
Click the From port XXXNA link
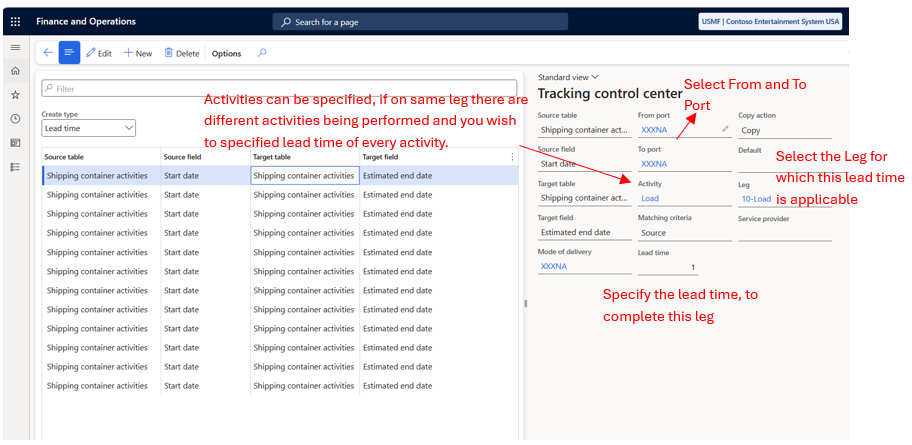[x=654, y=130]
